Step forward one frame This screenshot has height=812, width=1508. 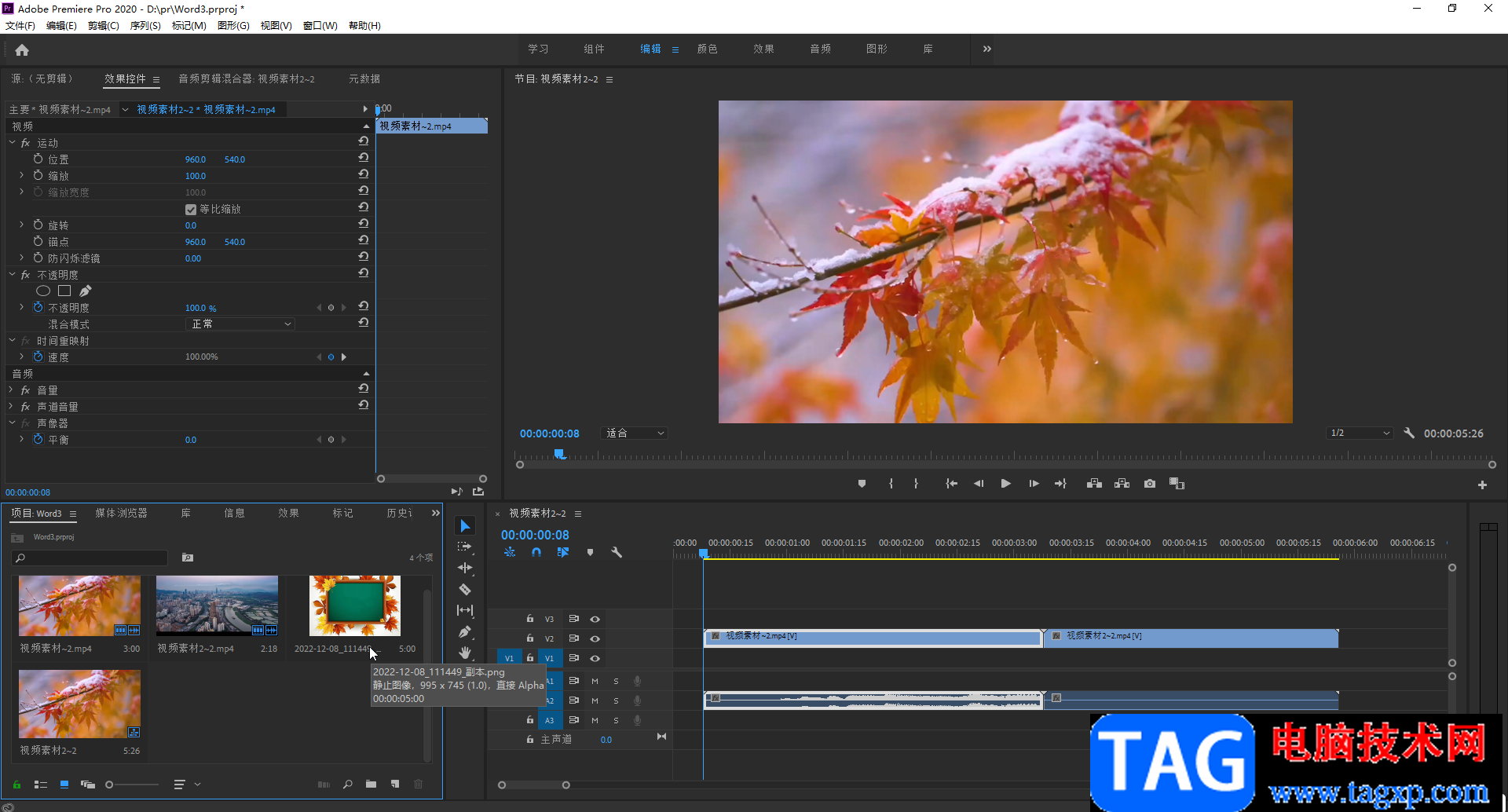[1034, 484]
